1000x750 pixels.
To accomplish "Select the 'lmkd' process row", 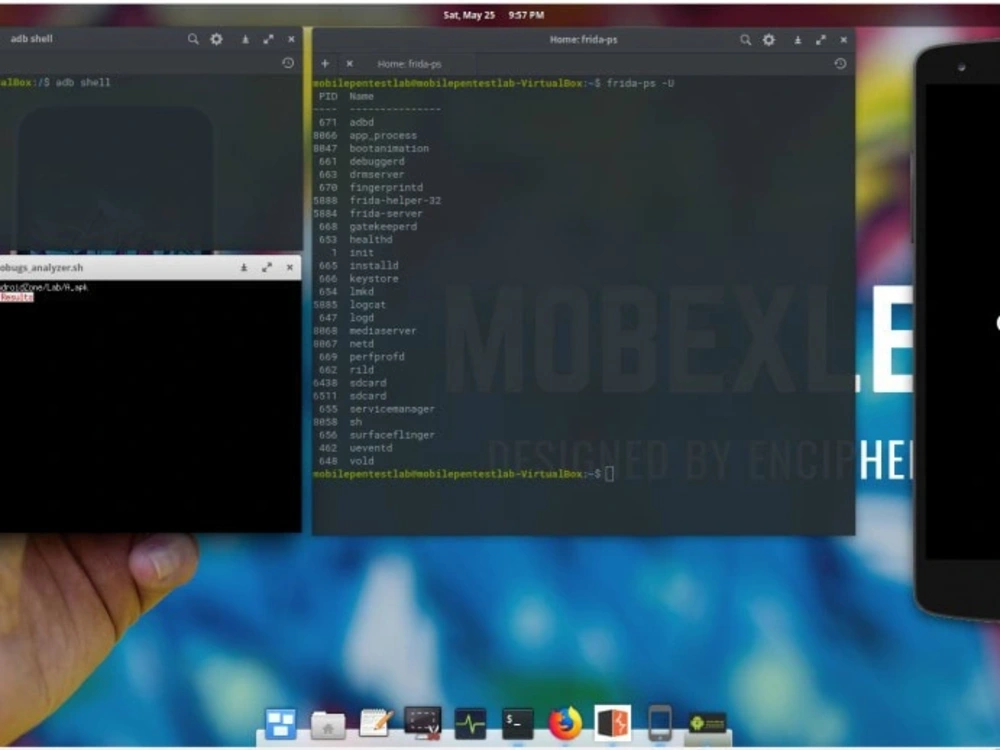I will pos(346,291).
